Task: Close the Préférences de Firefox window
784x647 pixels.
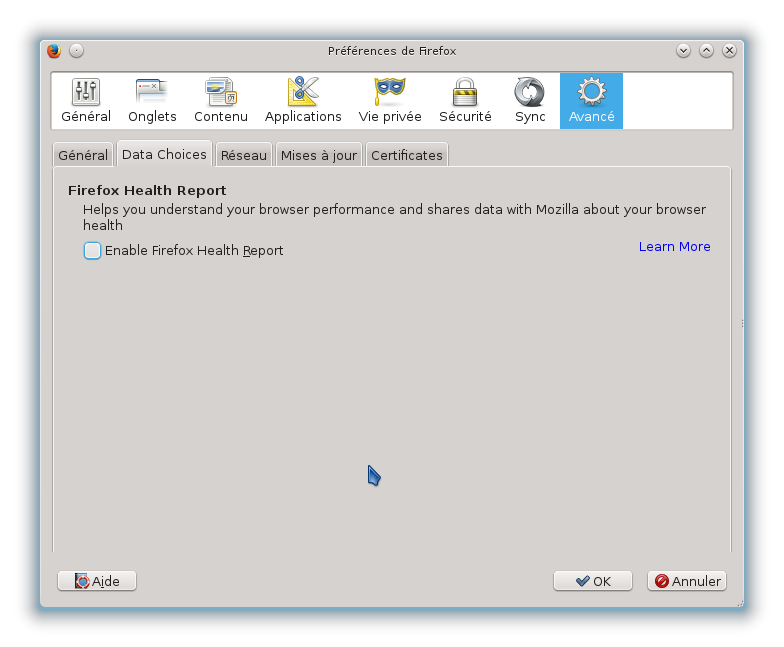Action: (x=730, y=50)
